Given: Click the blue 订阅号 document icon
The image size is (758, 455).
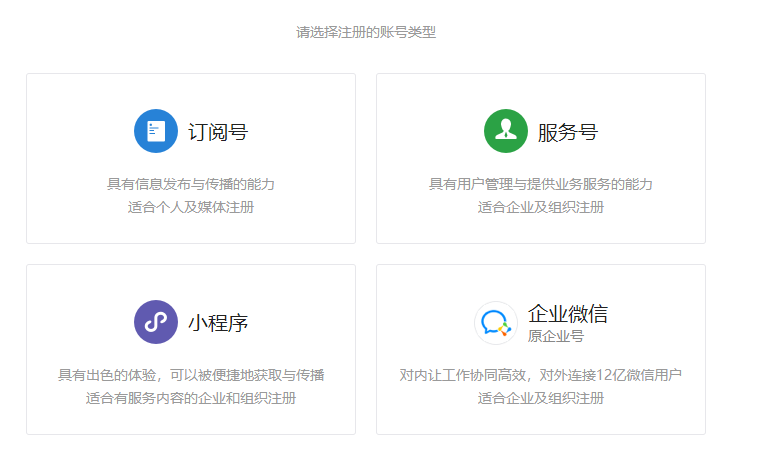Looking at the screenshot, I should pos(156,131).
